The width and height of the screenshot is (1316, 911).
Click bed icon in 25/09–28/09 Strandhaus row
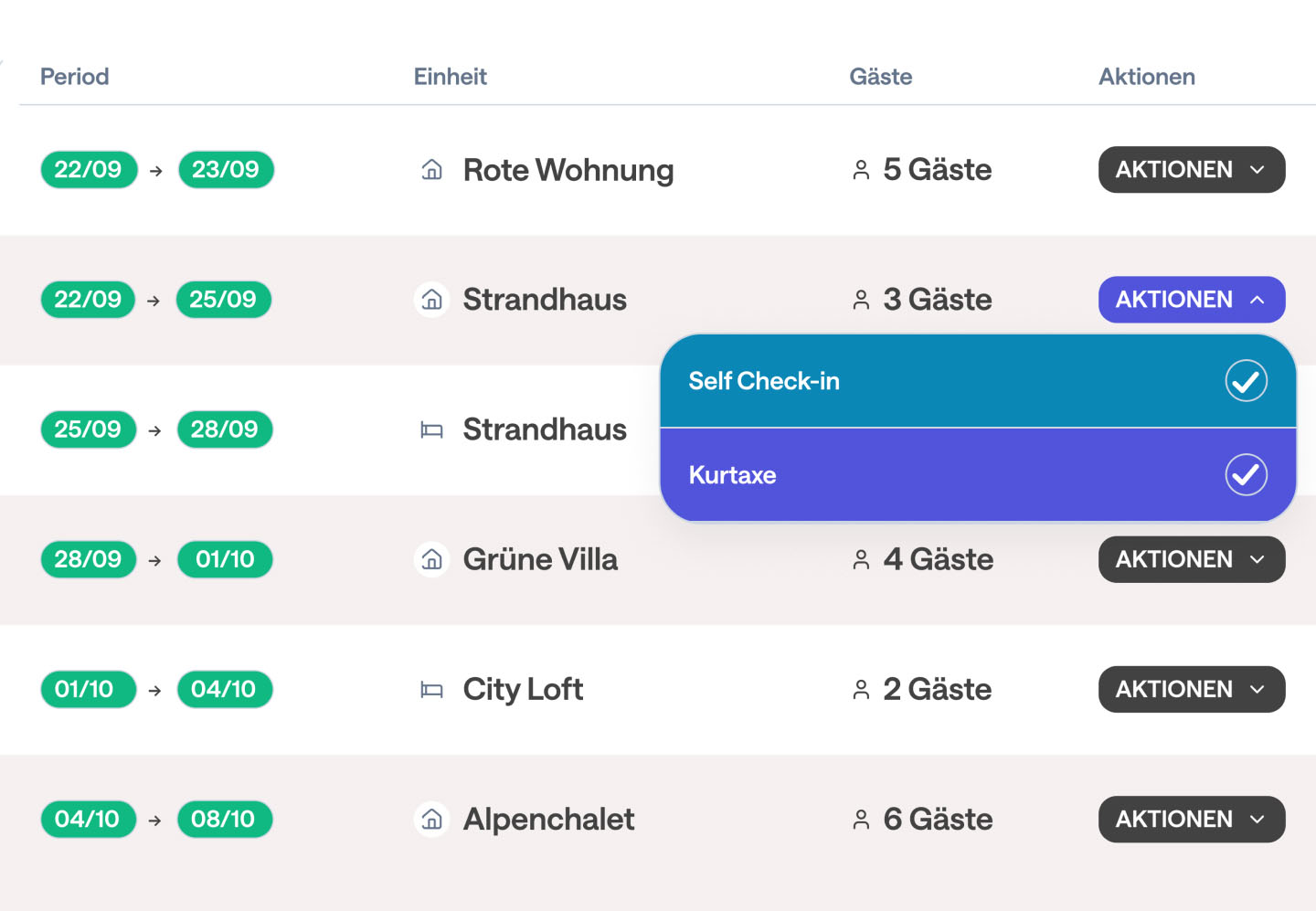point(432,430)
